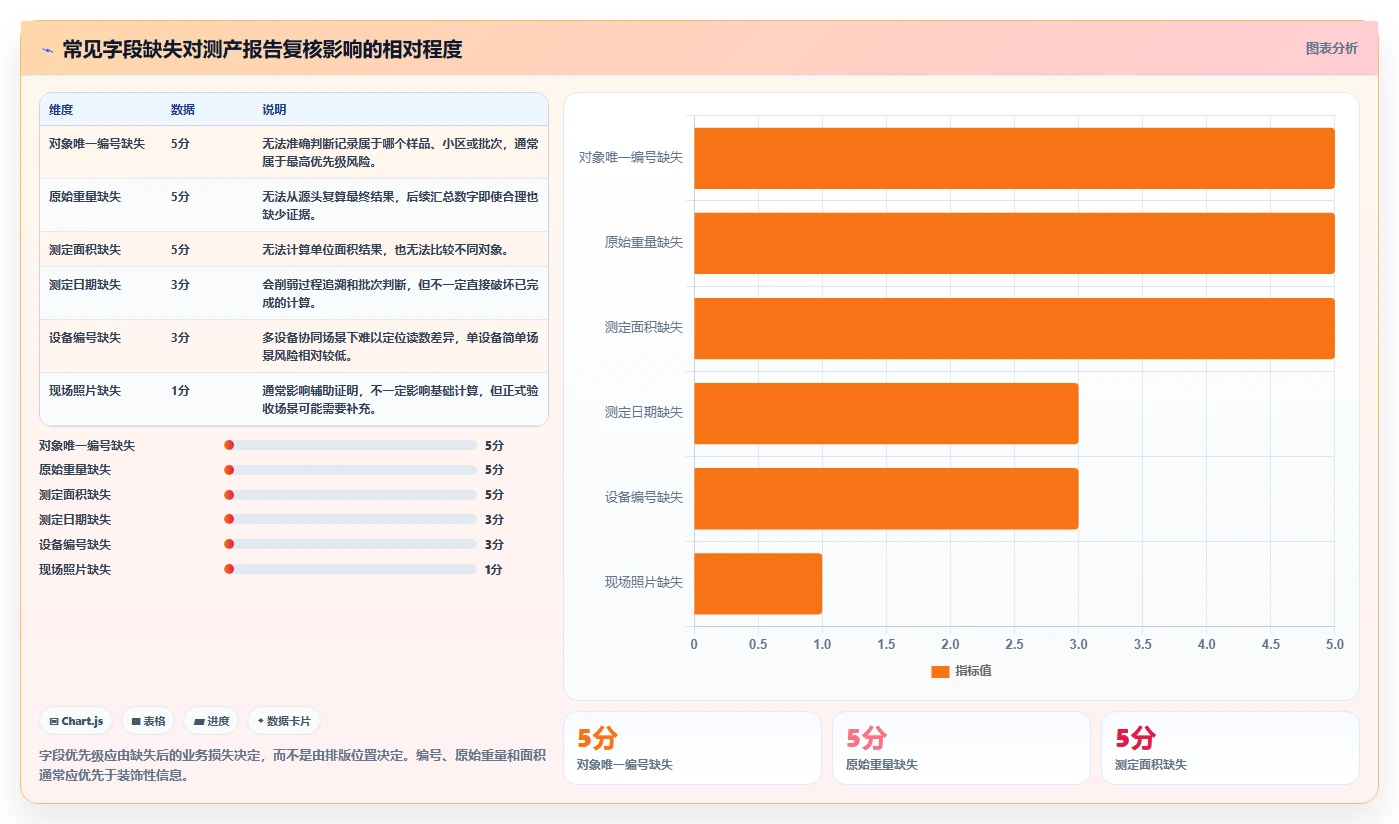Image resolution: width=1399 pixels, height=824 pixels.
Task: Select table cell 对象唯一编号缺失
Action: click(97, 144)
